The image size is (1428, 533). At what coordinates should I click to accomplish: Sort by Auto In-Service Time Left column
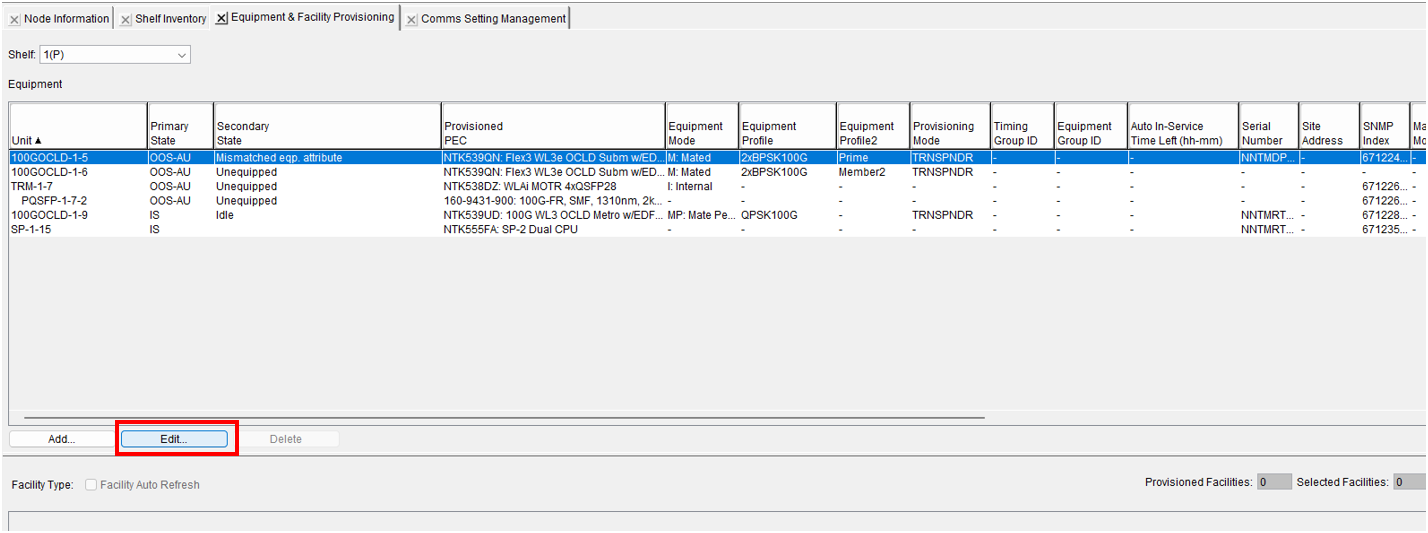[1183, 126]
